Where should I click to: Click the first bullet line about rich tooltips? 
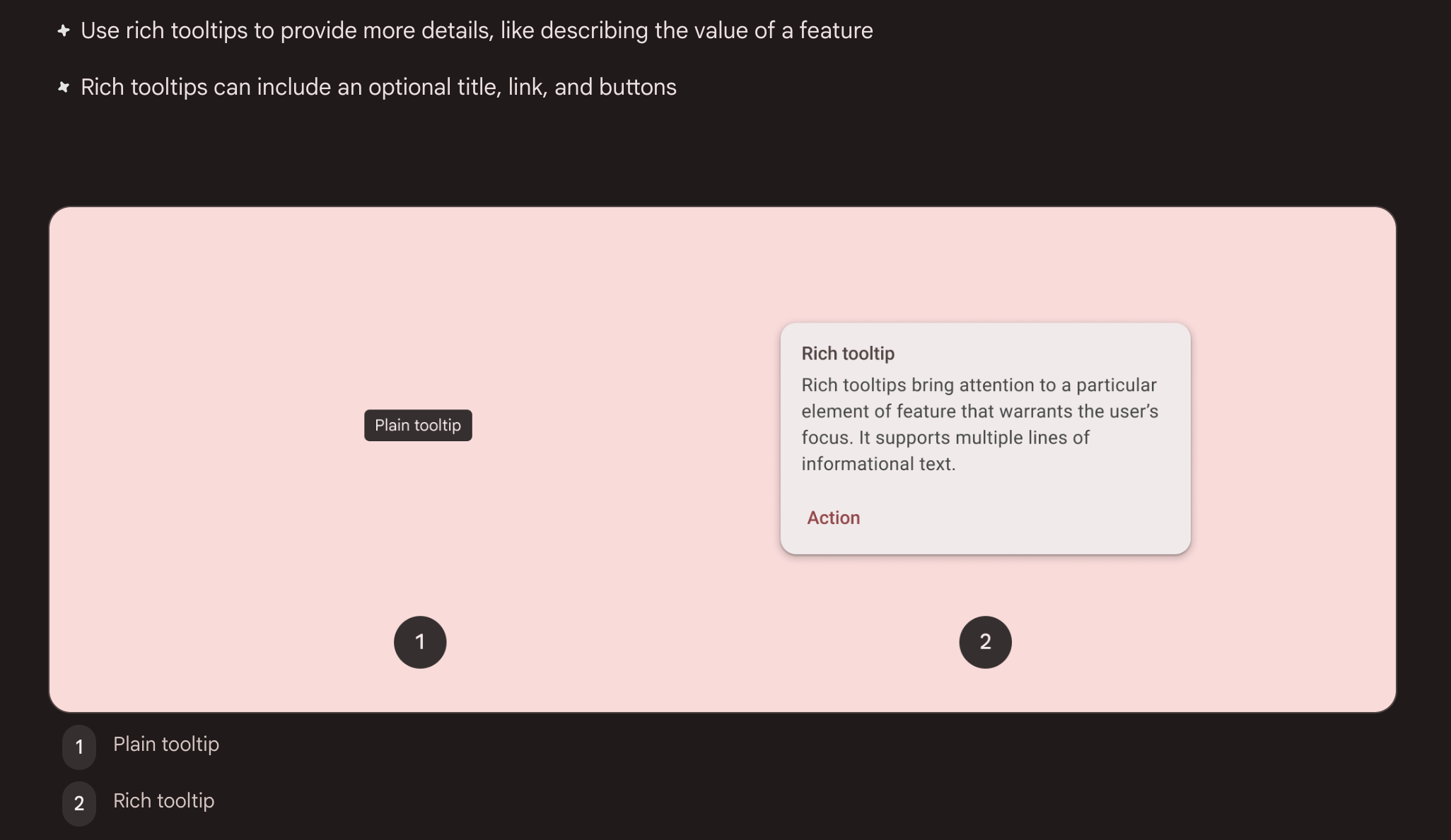477,30
